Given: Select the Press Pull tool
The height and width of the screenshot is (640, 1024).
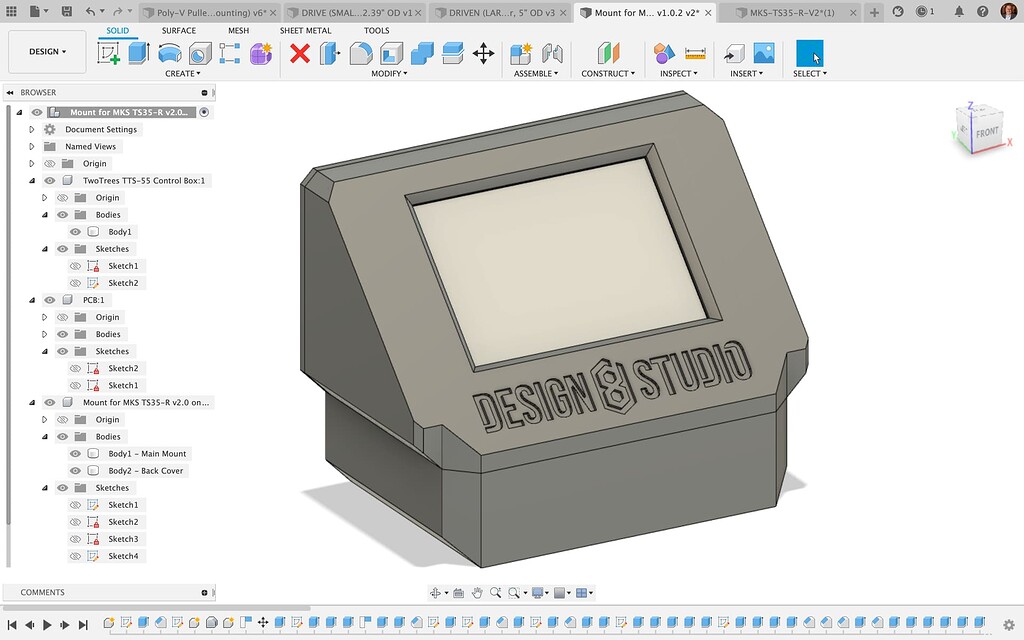Looking at the screenshot, I should coord(330,53).
